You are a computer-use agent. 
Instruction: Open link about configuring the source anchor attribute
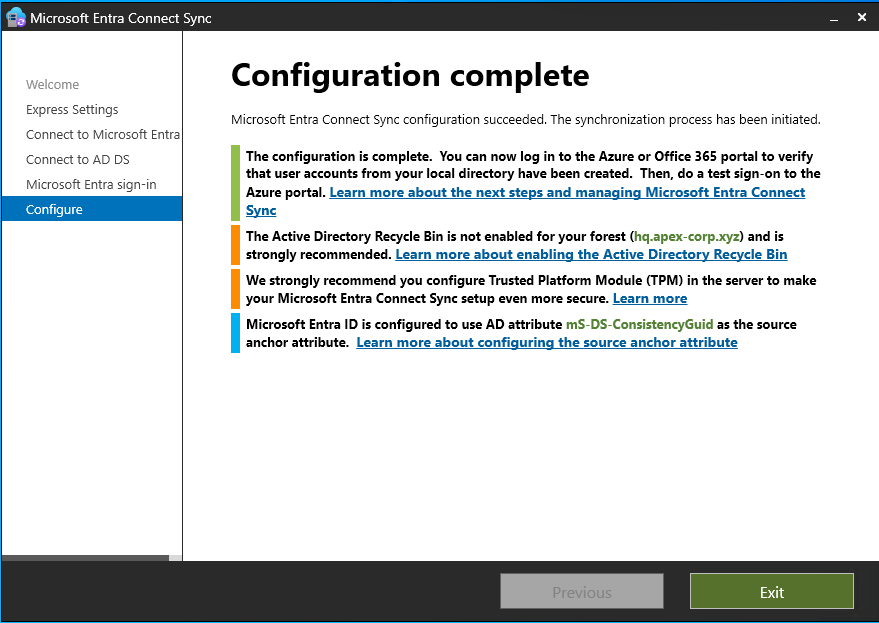point(547,343)
